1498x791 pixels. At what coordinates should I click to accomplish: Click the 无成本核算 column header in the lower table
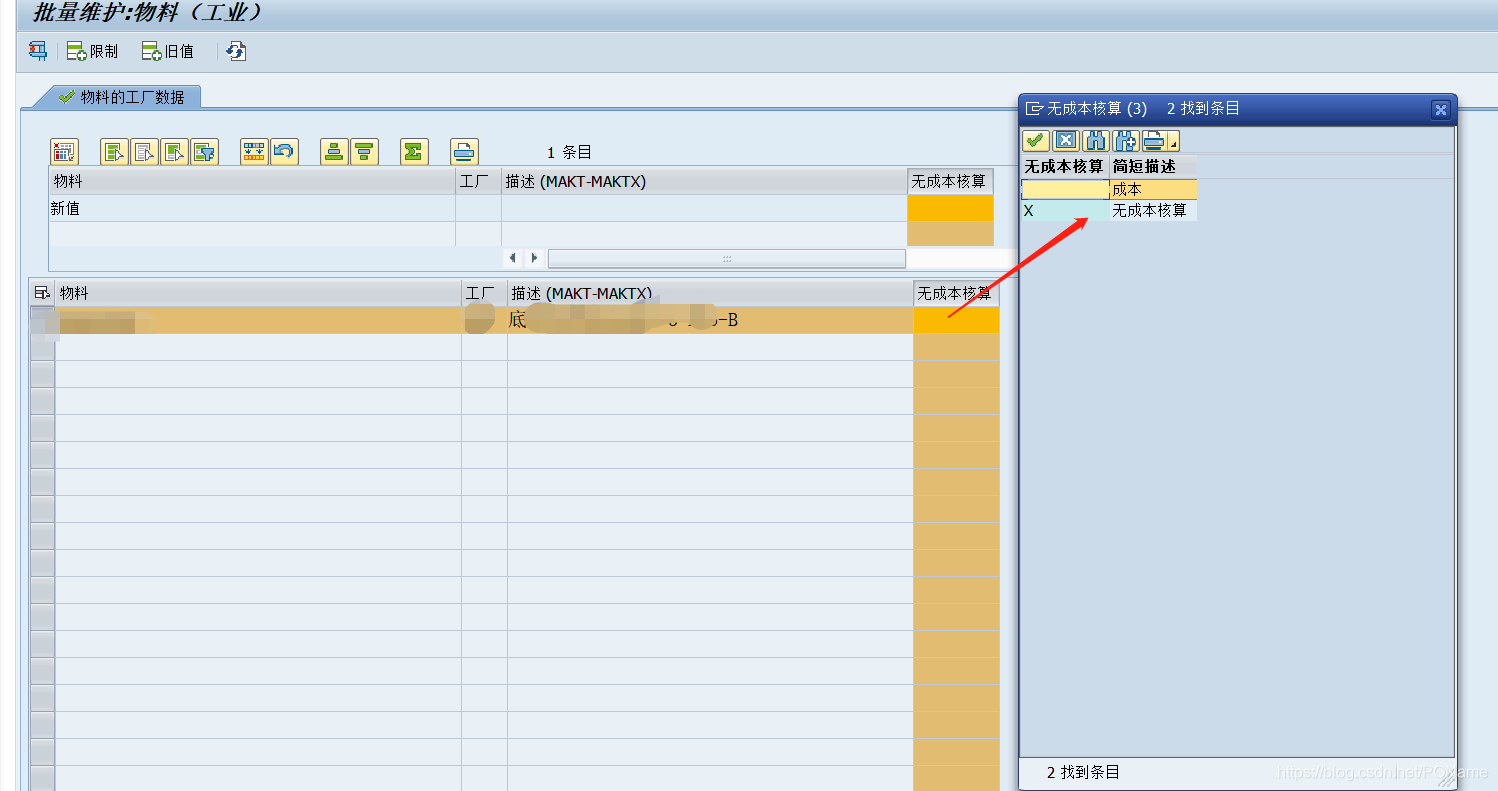coord(956,293)
